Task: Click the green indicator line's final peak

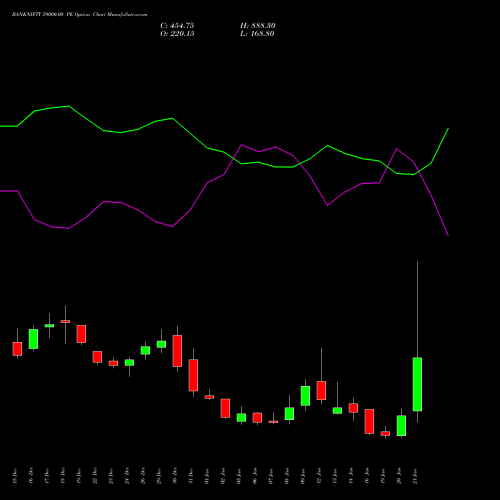Action: [448, 129]
